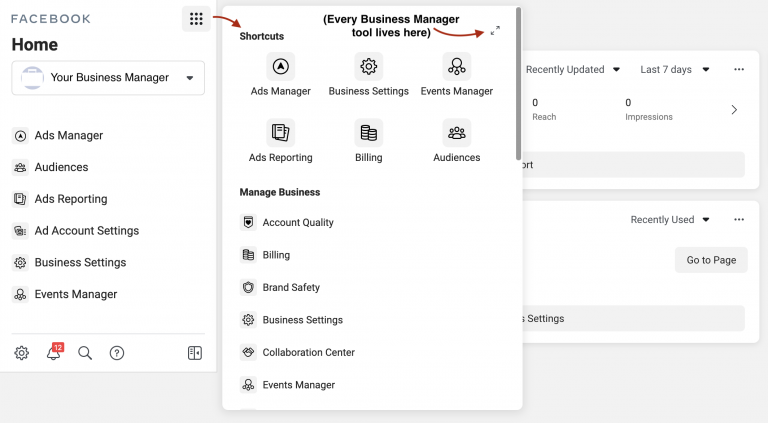Viewport: 768px width, 423px height.
Task: Open the help question mark icon
Action: [x=117, y=353]
